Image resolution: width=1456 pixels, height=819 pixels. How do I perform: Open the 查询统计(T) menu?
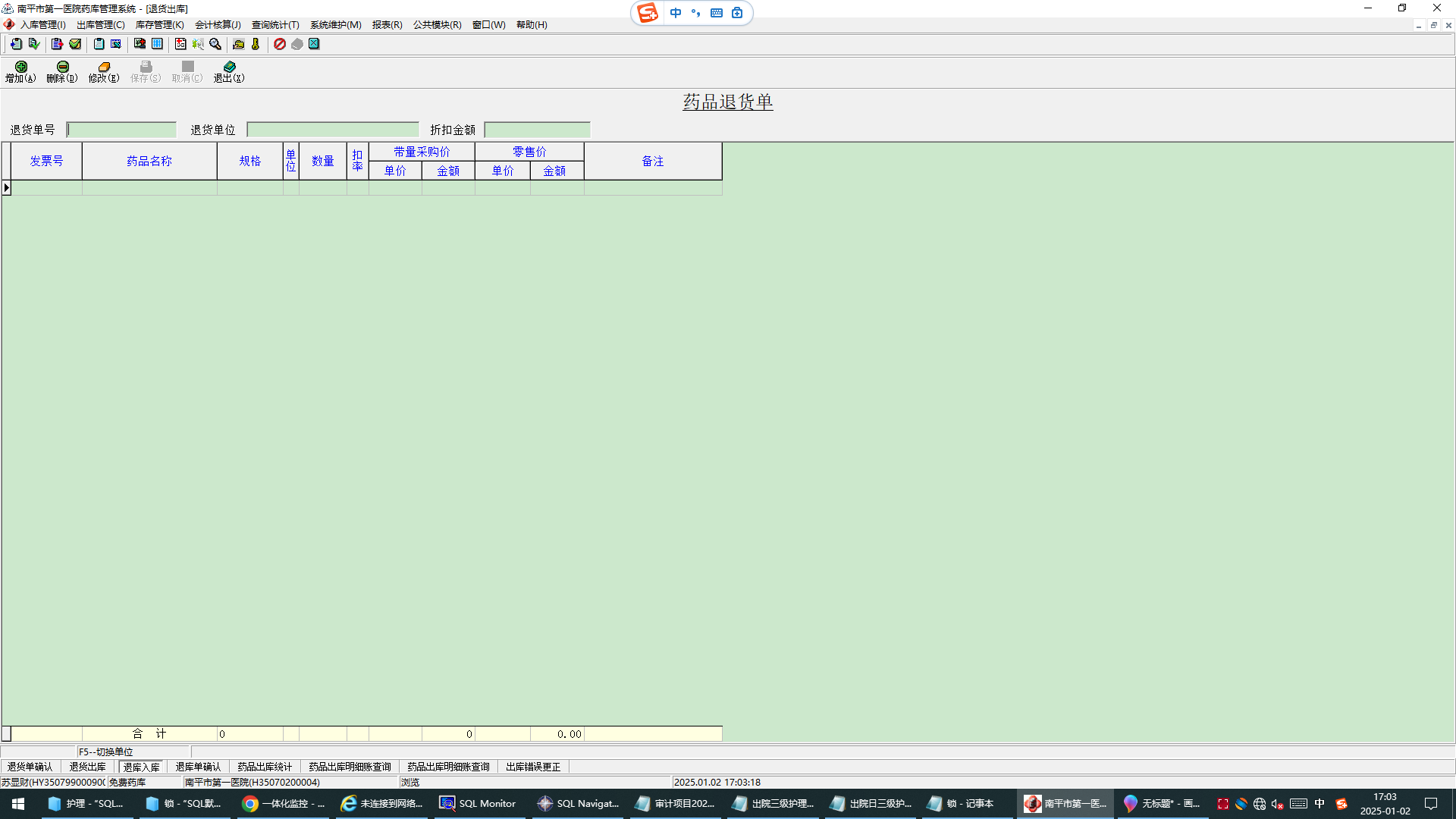[x=275, y=25]
